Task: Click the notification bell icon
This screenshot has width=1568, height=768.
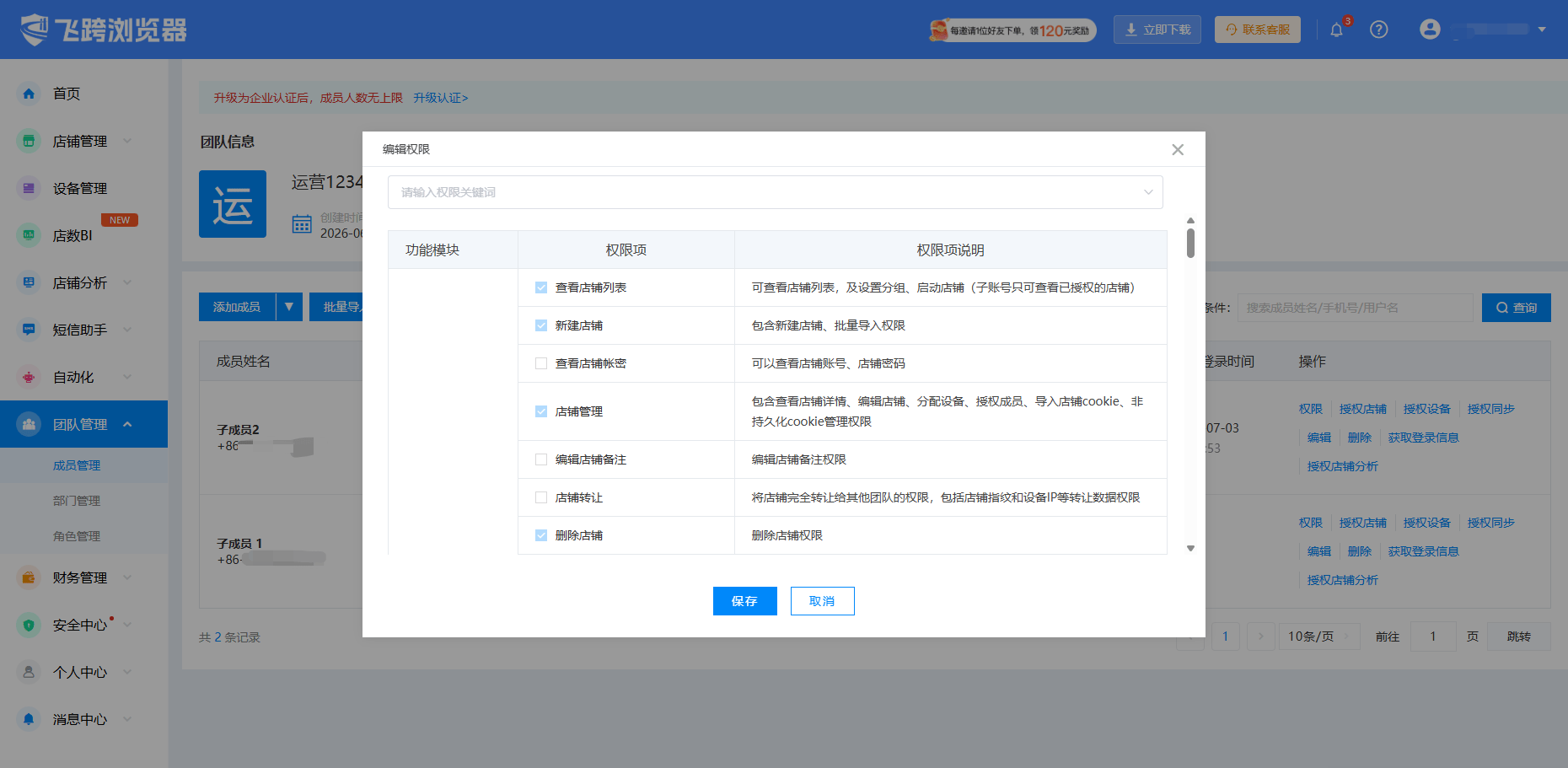Action: (1337, 30)
